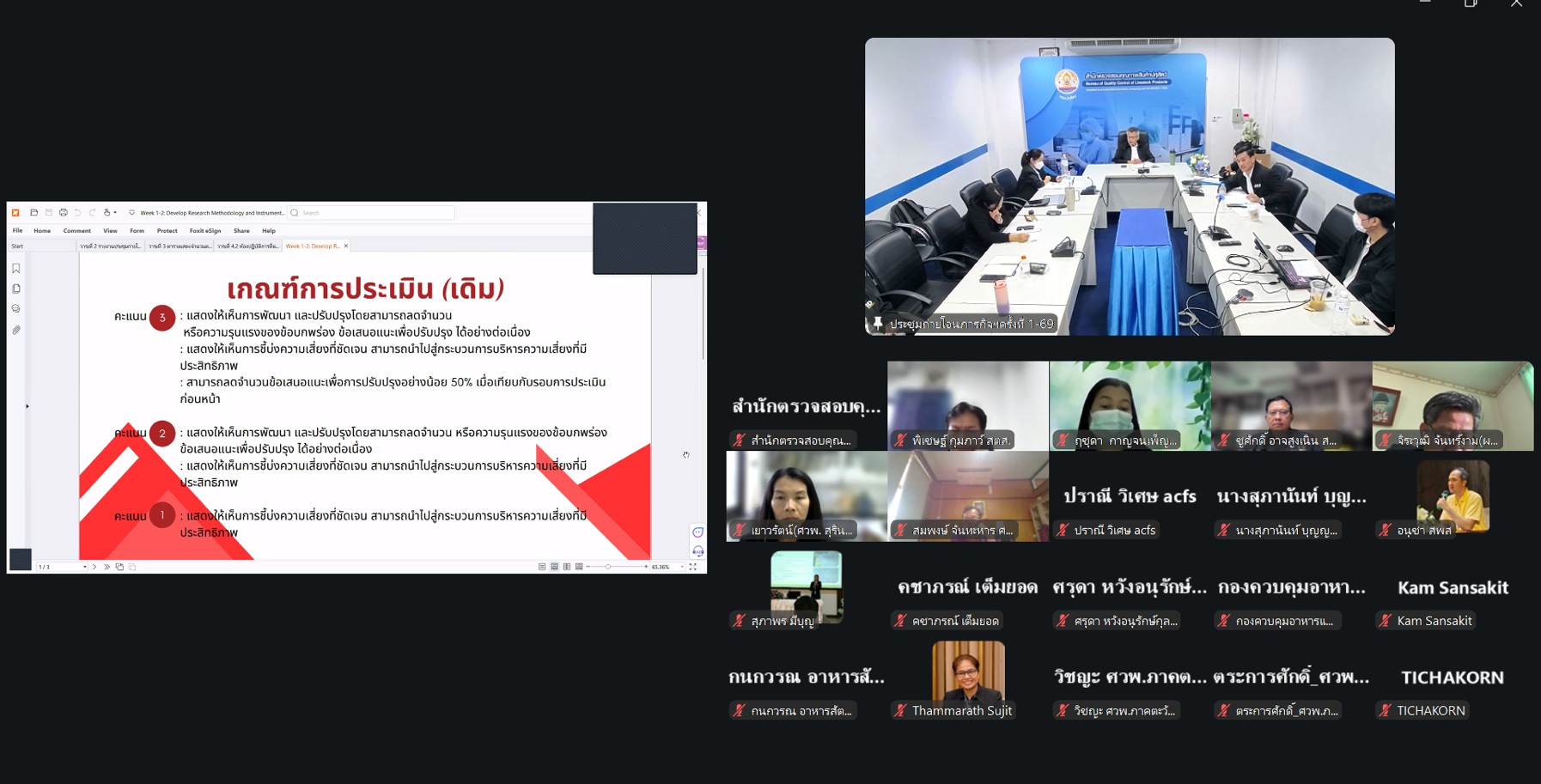Toggle continuous page view mode
This screenshot has height=784, width=1541.
(554, 567)
